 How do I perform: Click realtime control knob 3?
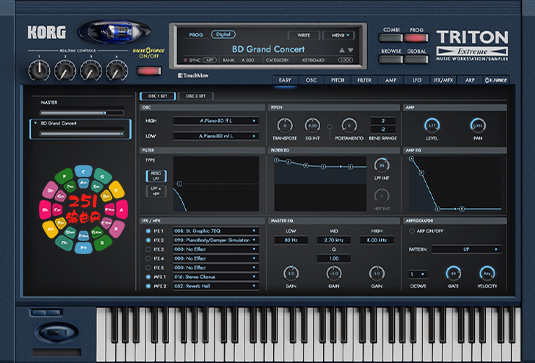(x=91, y=70)
